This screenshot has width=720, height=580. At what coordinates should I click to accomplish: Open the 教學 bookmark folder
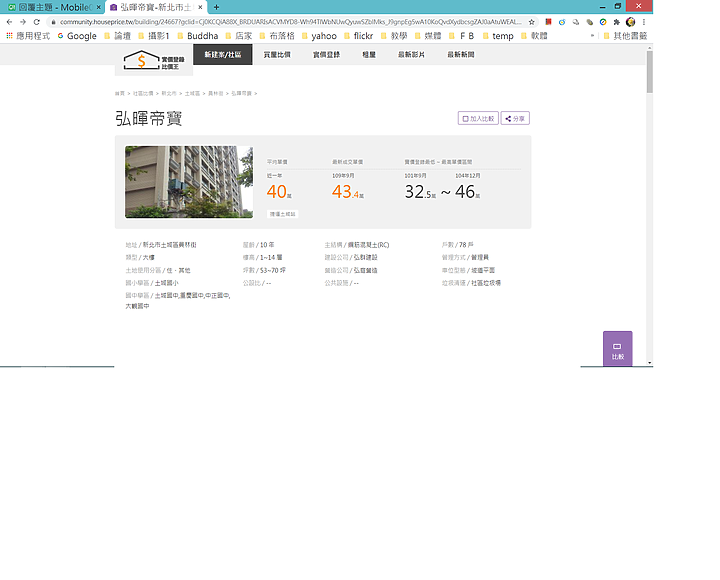394,36
